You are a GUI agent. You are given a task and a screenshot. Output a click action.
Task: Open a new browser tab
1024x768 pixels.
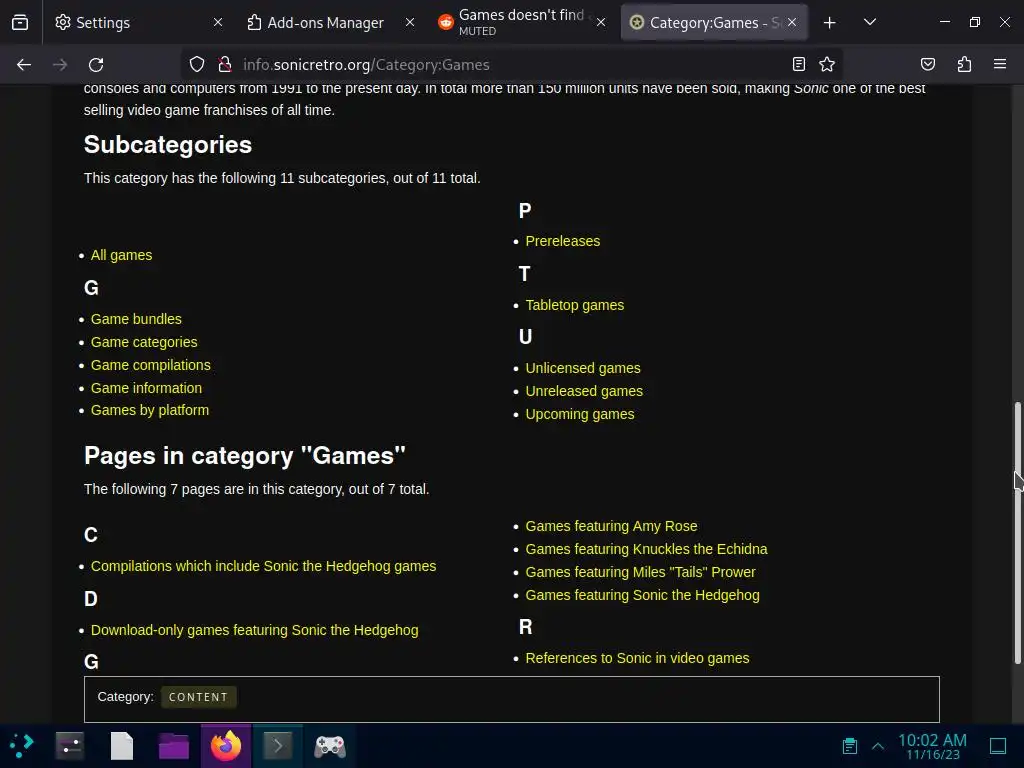click(x=829, y=23)
